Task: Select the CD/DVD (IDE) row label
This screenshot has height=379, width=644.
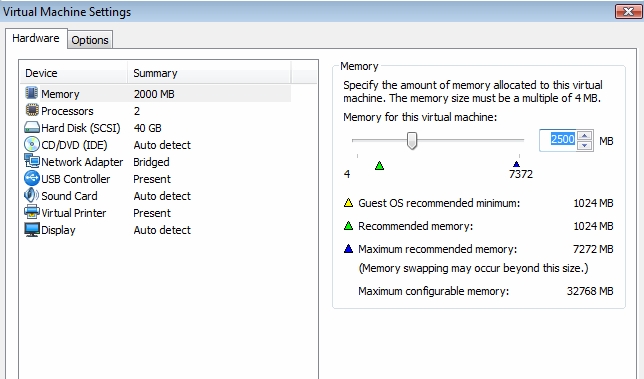Action: pyautogui.click(x=74, y=145)
